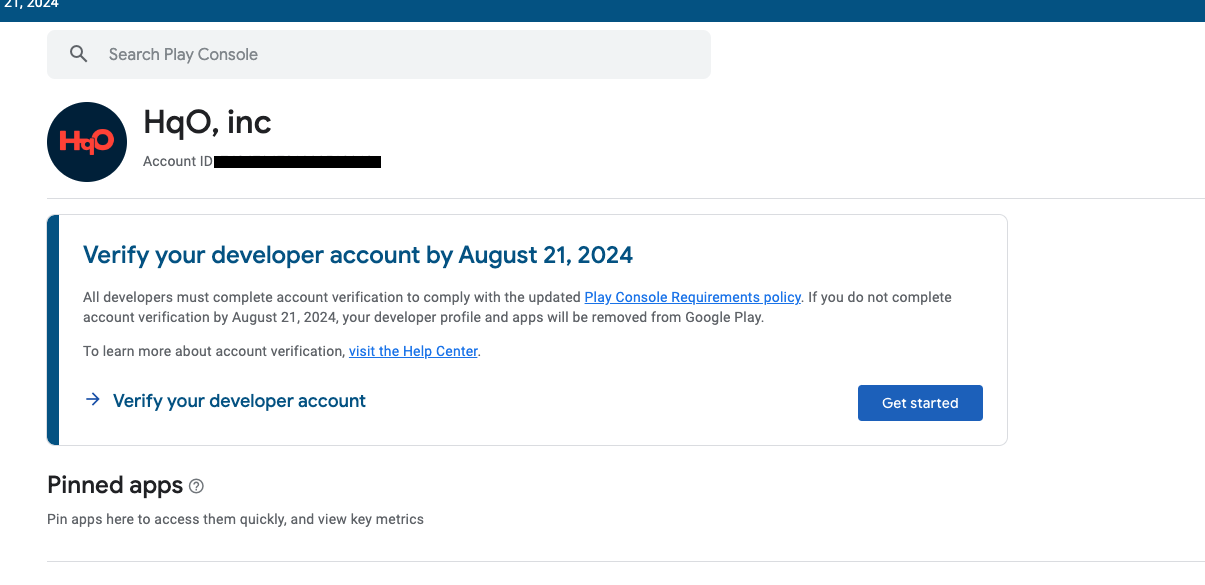Open the Play Console Requirements policy link
This screenshot has height=585, width=1205.
pyautogui.click(x=692, y=297)
